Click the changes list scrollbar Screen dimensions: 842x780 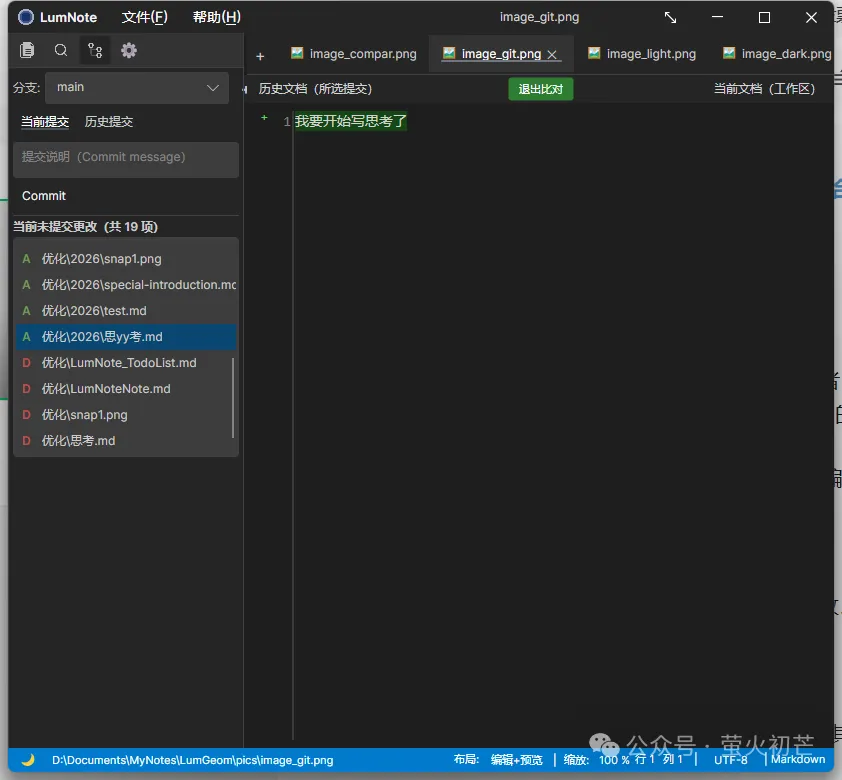tap(233, 398)
